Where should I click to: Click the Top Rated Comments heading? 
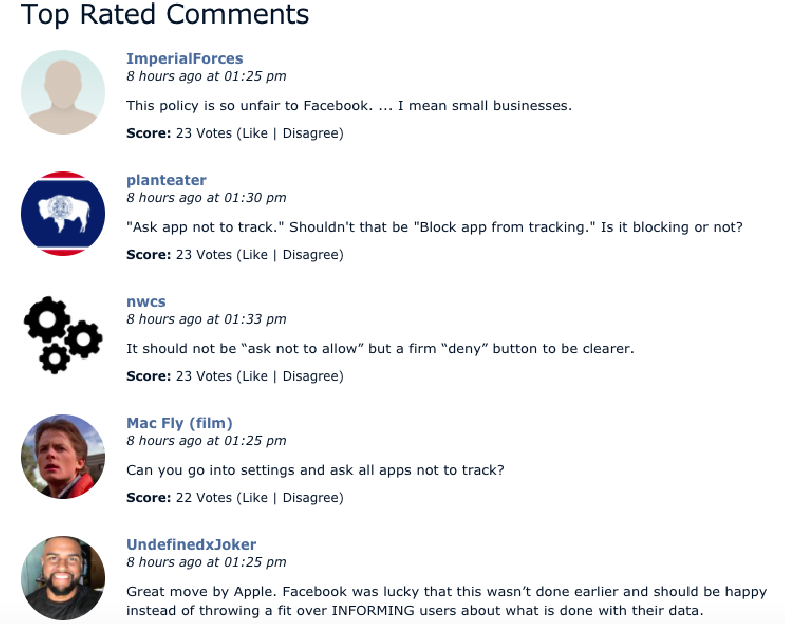165,15
